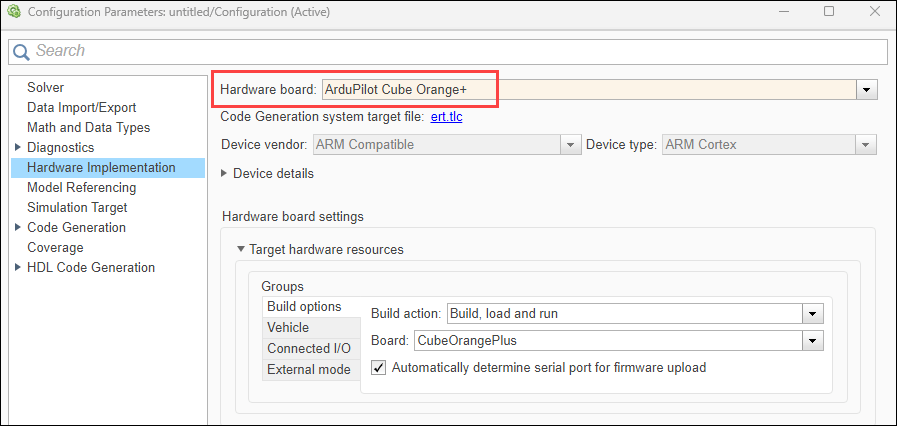
Task: Collapse Target hardware resources section
Action: point(241,250)
